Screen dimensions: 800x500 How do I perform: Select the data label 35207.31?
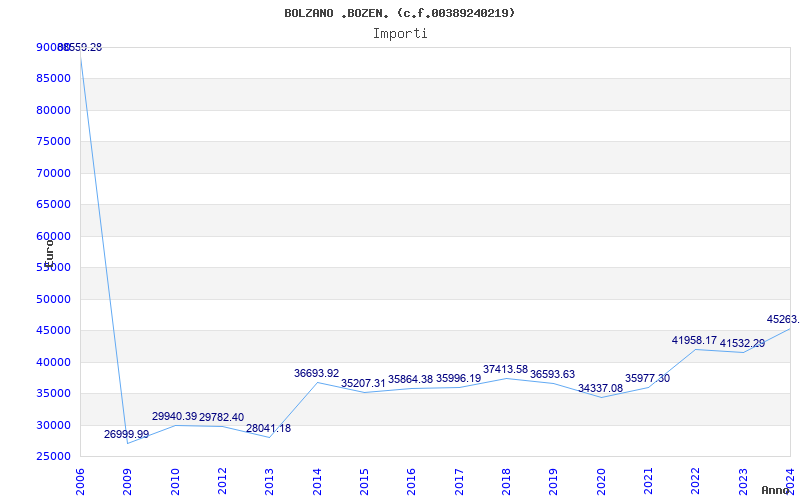point(363,383)
